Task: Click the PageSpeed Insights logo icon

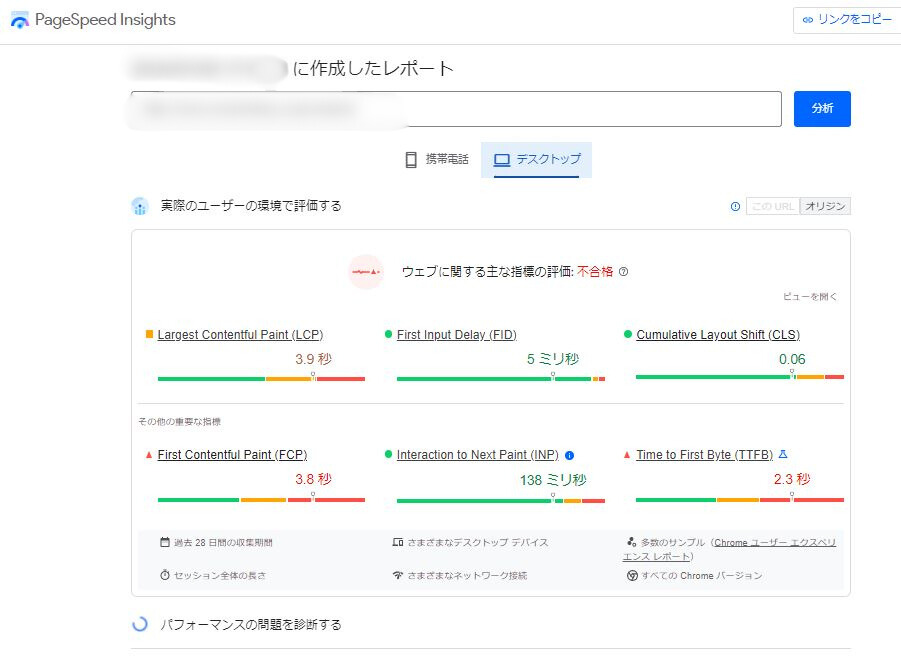Action: click(20, 20)
